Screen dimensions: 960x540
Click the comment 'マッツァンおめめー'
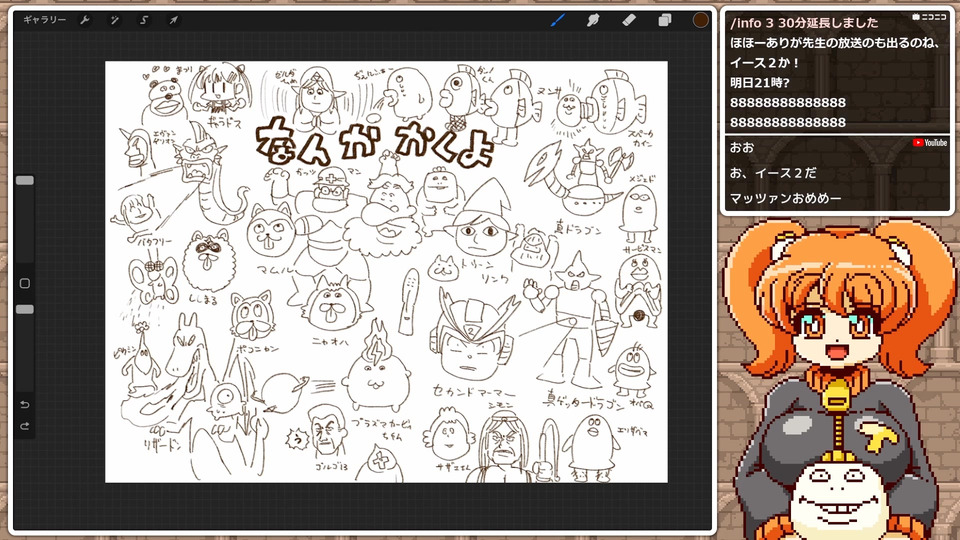click(786, 198)
